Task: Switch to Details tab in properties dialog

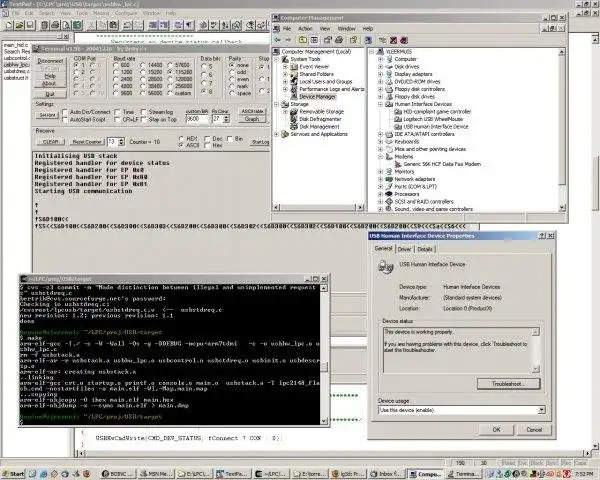Action: (425, 249)
